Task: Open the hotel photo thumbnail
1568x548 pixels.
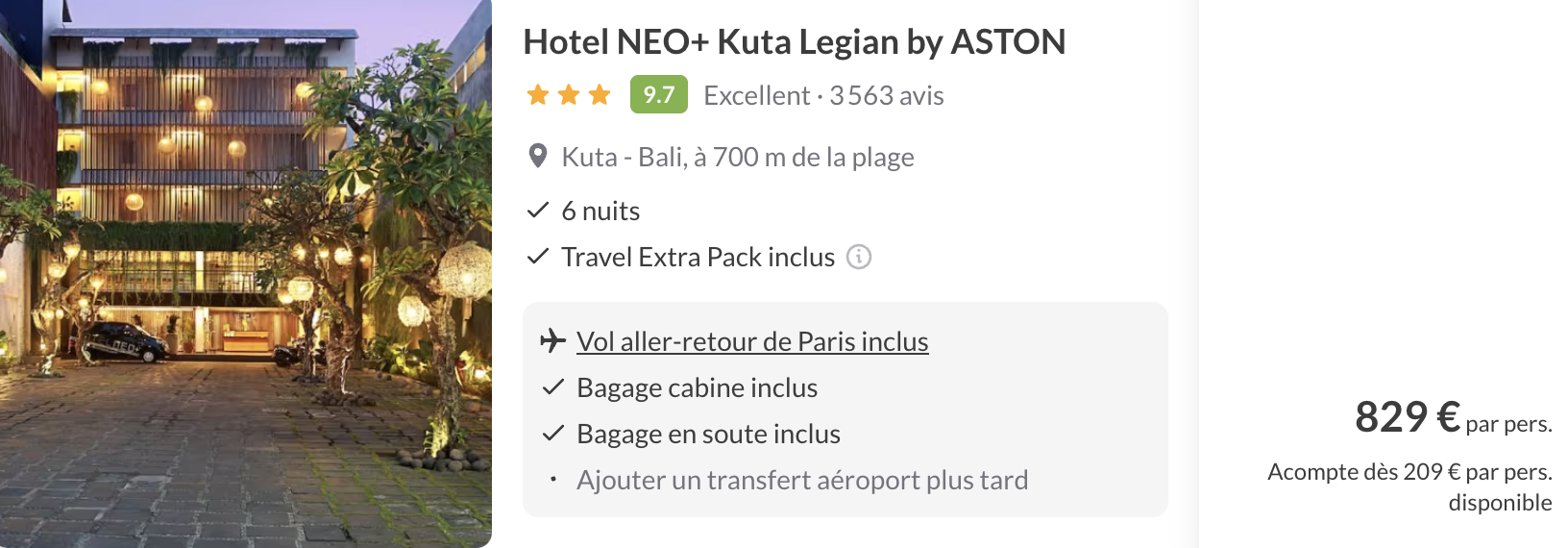Action: [246, 274]
